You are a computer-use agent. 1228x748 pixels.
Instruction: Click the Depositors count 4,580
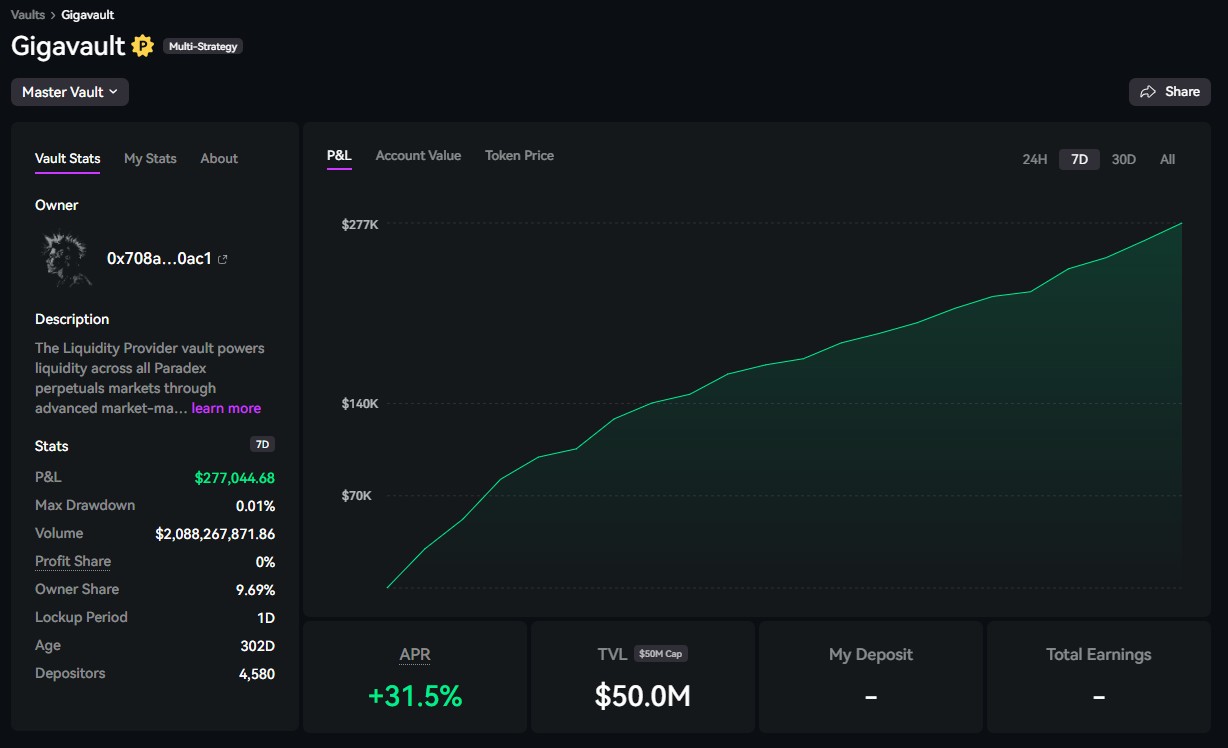[x=257, y=674]
